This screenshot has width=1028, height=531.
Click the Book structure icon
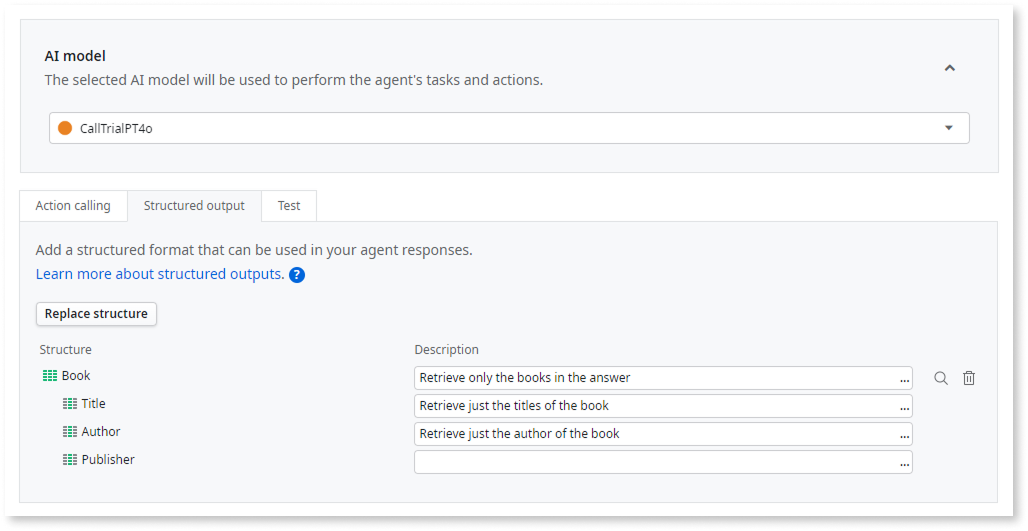tap(50, 376)
